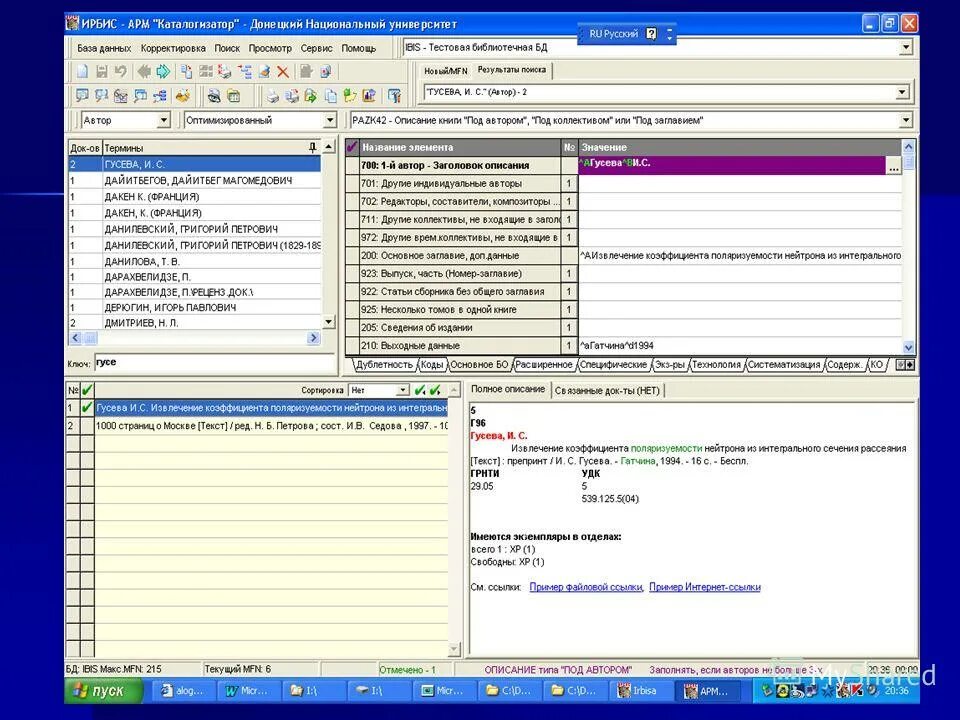This screenshot has height=720, width=960.
Task: Click down arrow of terms list scrollbar
Action: pos(329,322)
